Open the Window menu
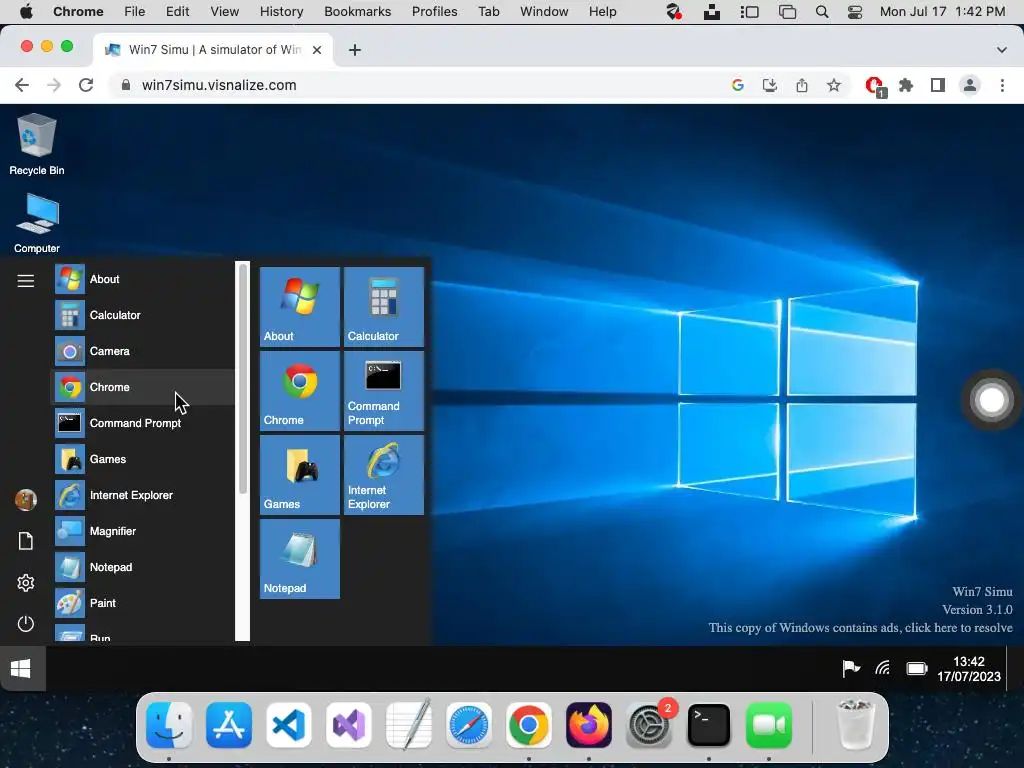The height and width of the screenshot is (768, 1024). click(x=544, y=12)
